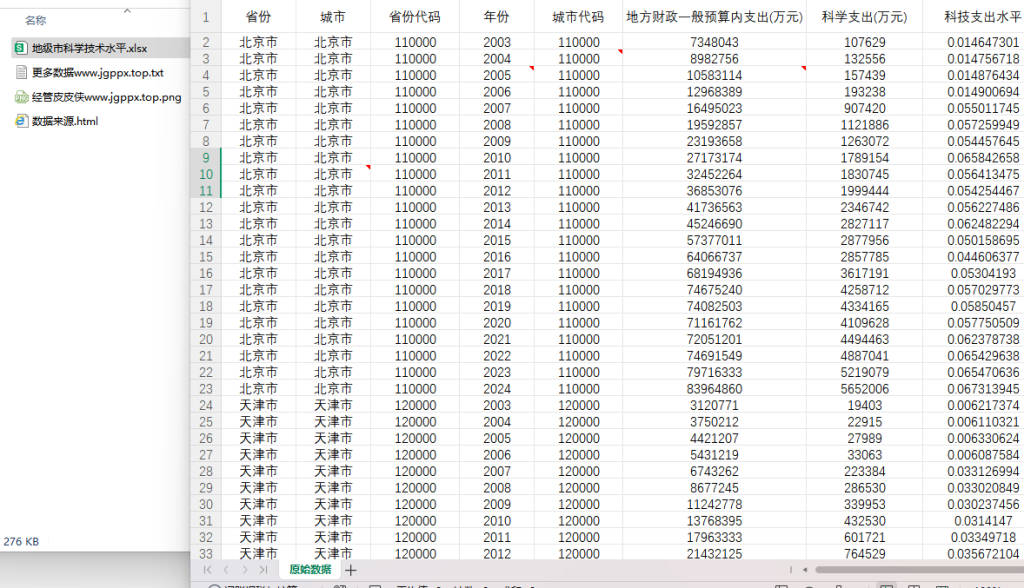Click the cell with value 57377011
1024x588 pixels.
(714, 240)
